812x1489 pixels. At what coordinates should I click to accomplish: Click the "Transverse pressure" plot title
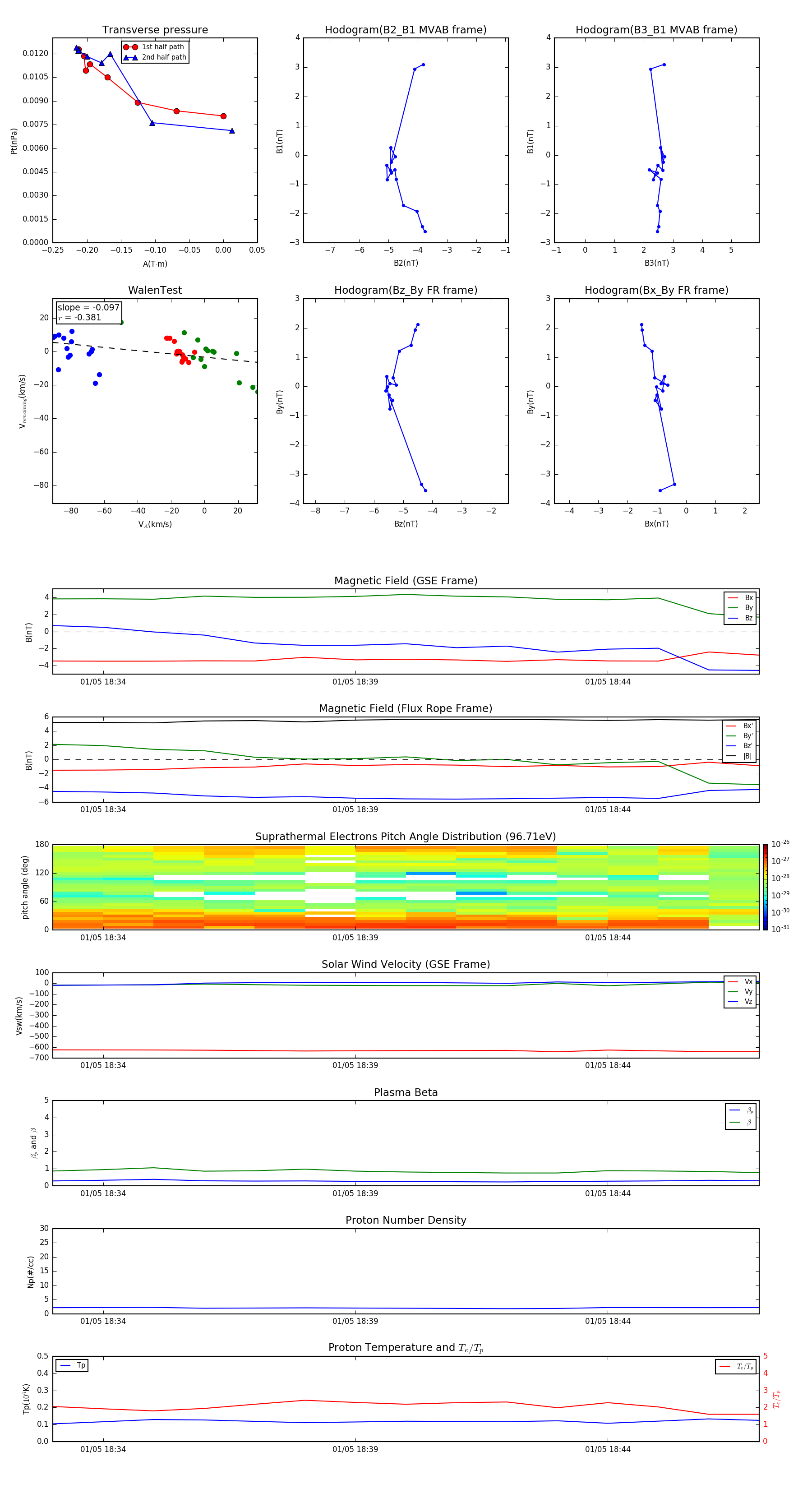pos(155,29)
